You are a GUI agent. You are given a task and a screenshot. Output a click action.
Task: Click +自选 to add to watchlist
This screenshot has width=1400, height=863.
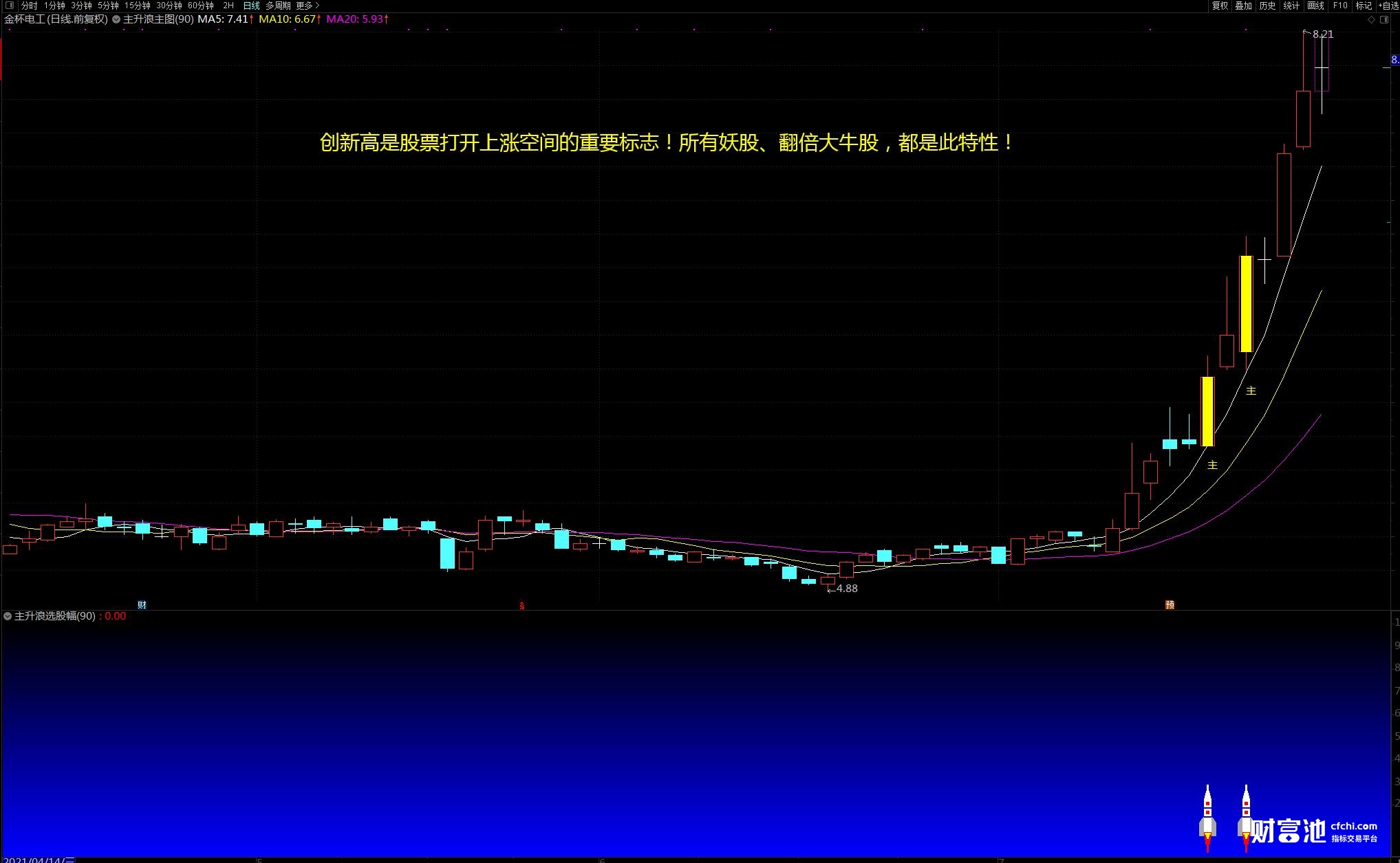coord(1388,6)
